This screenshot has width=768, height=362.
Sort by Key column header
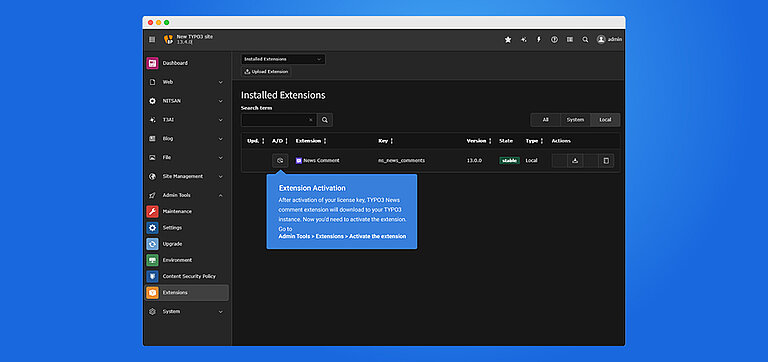coord(385,141)
